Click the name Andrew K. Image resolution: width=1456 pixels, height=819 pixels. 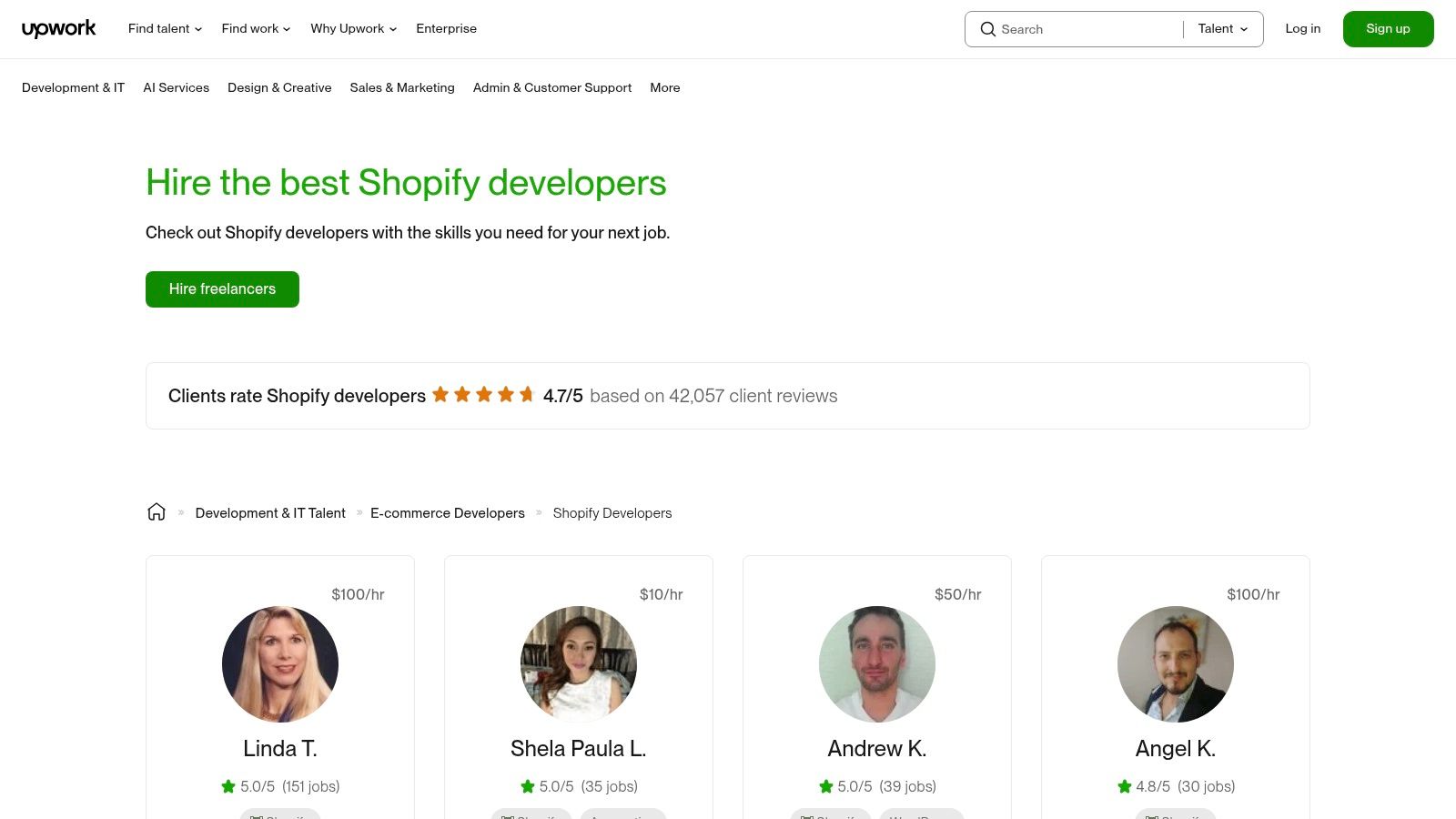tap(877, 749)
